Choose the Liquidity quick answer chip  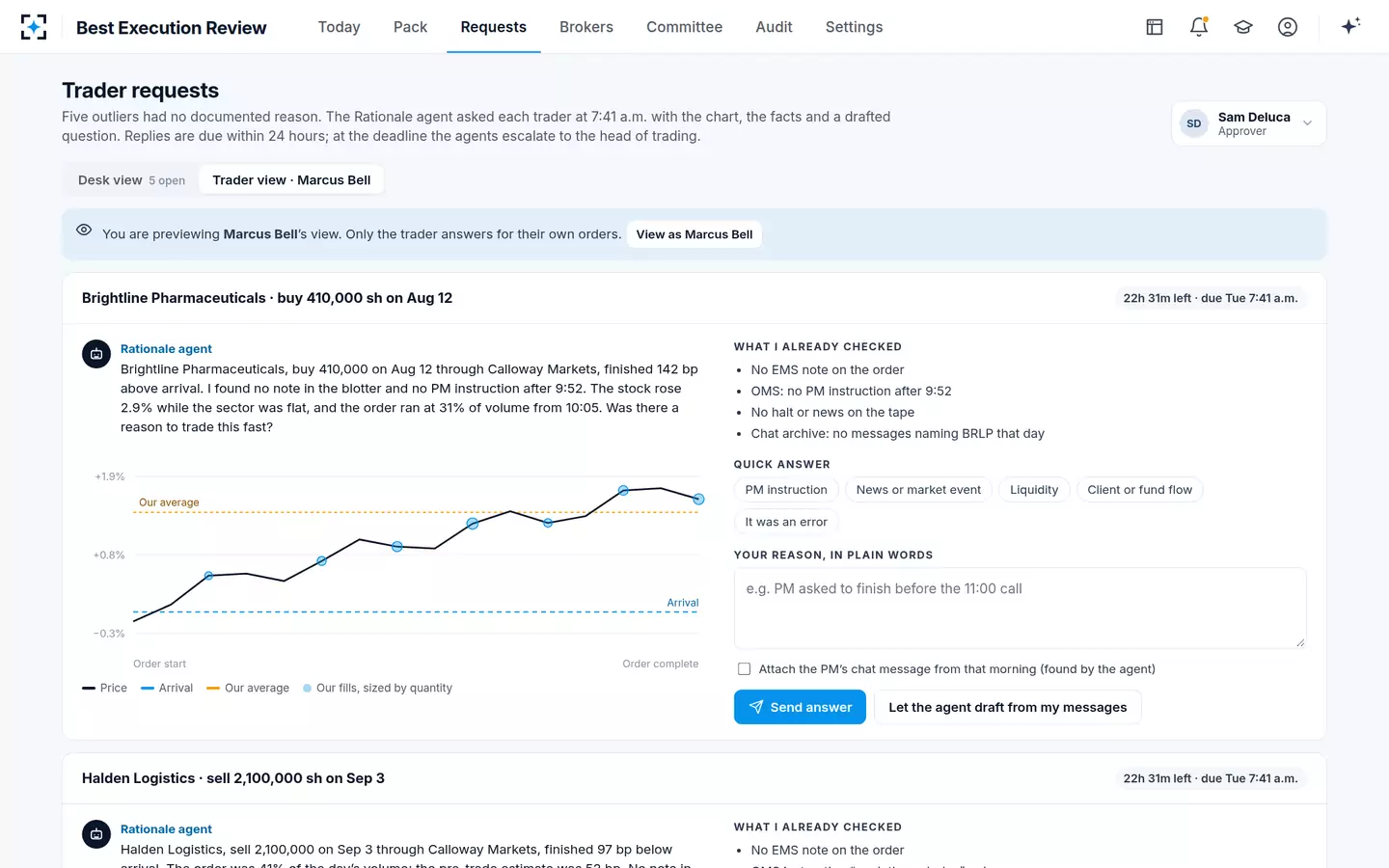pos(1034,490)
